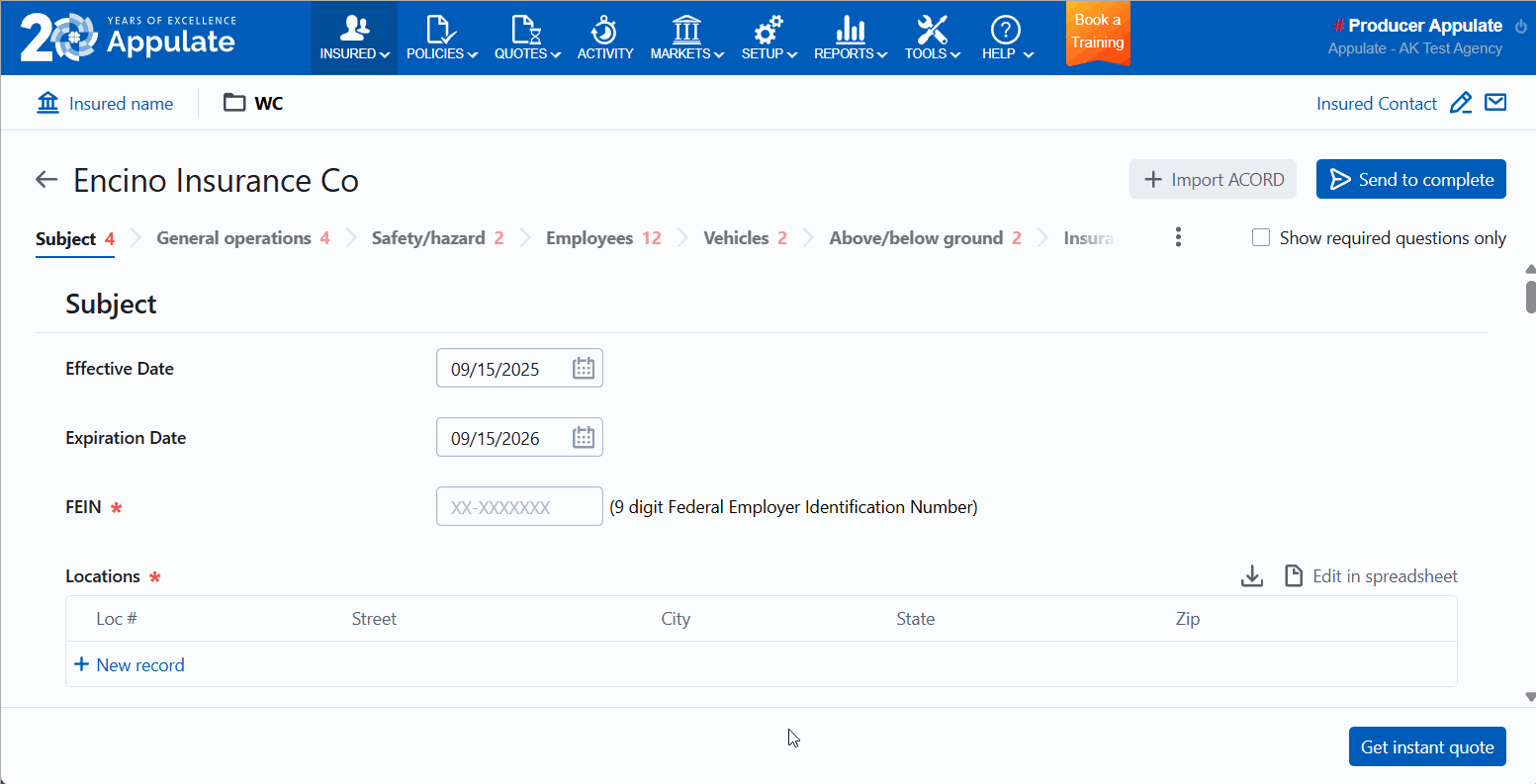The image size is (1536, 784).
Task: Open Producer Appulate profile
Action: pyautogui.click(x=1424, y=26)
